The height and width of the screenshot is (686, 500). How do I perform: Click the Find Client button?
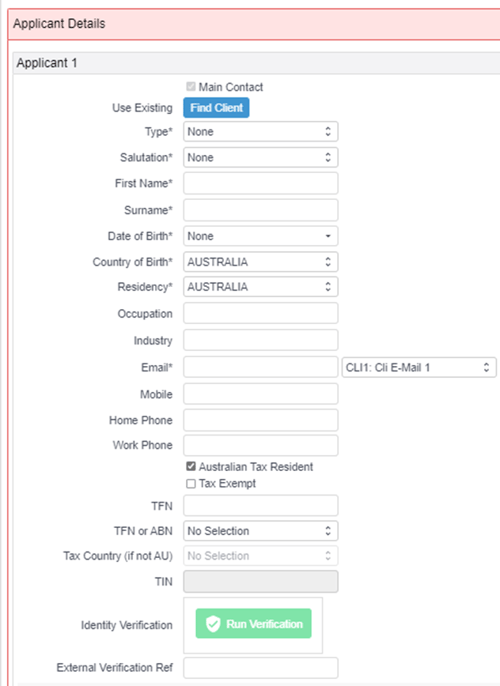216,108
